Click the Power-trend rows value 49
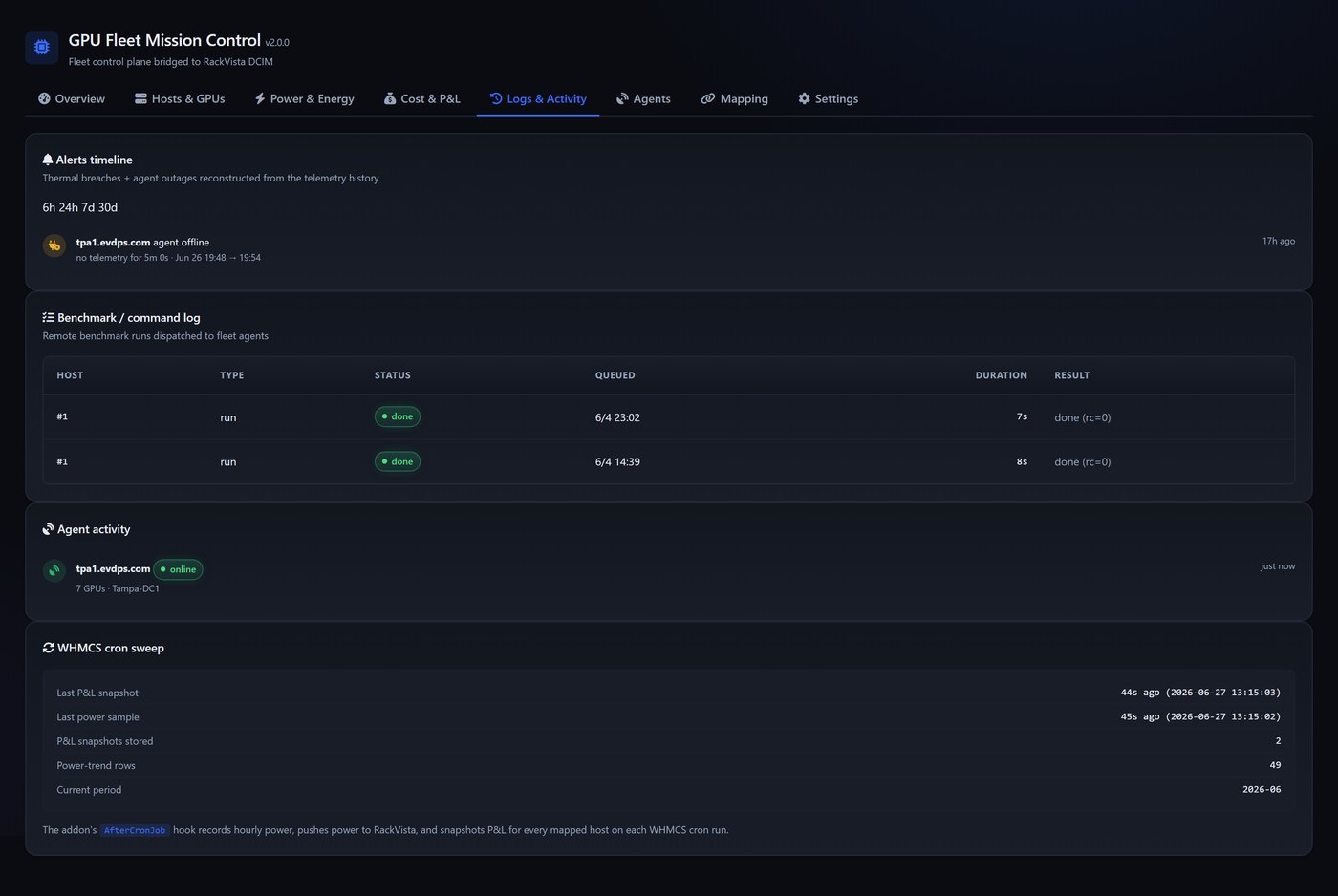The width and height of the screenshot is (1338, 896). (1275, 765)
